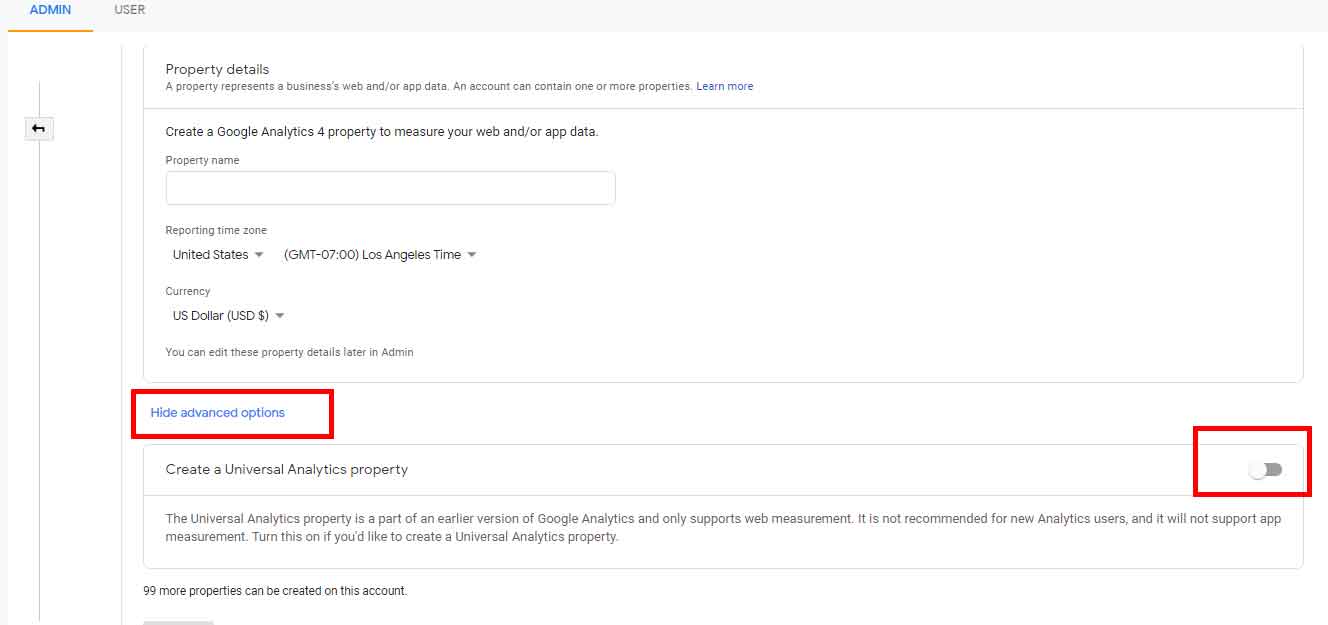Click the back arrow to return

pos(39,128)
